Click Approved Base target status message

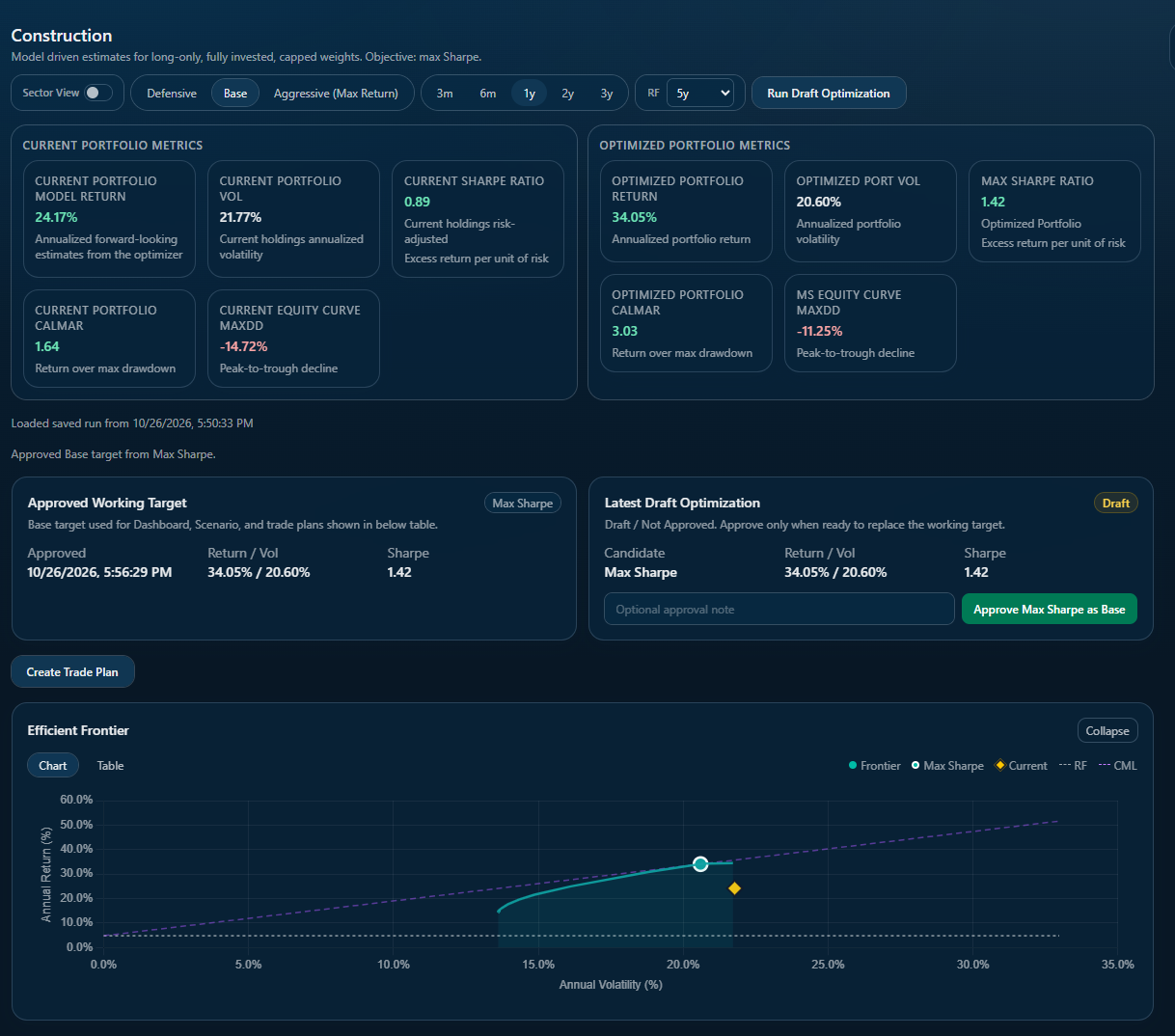coord(113,454)
